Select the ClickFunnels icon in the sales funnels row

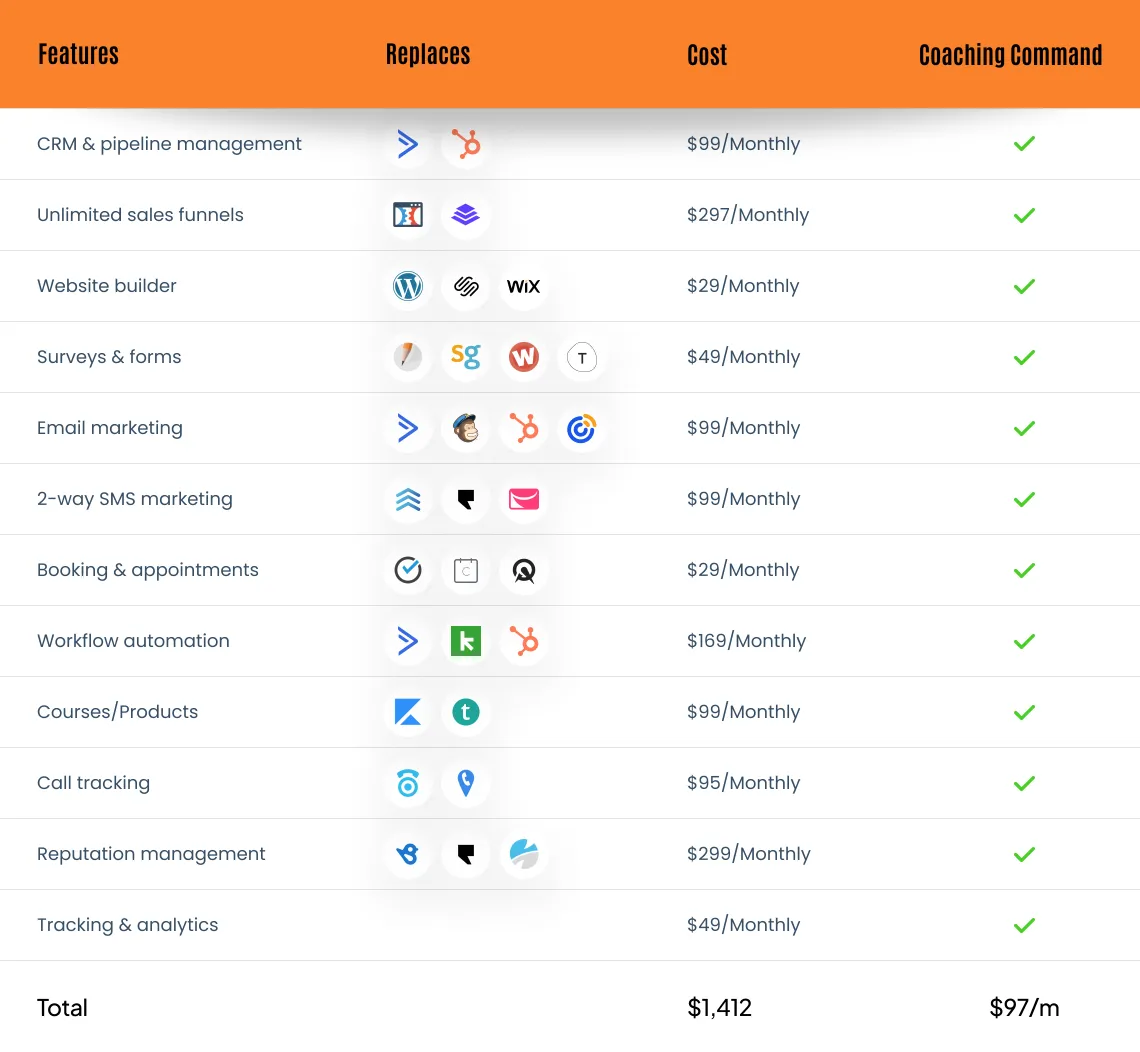click(x=408, y=215)
